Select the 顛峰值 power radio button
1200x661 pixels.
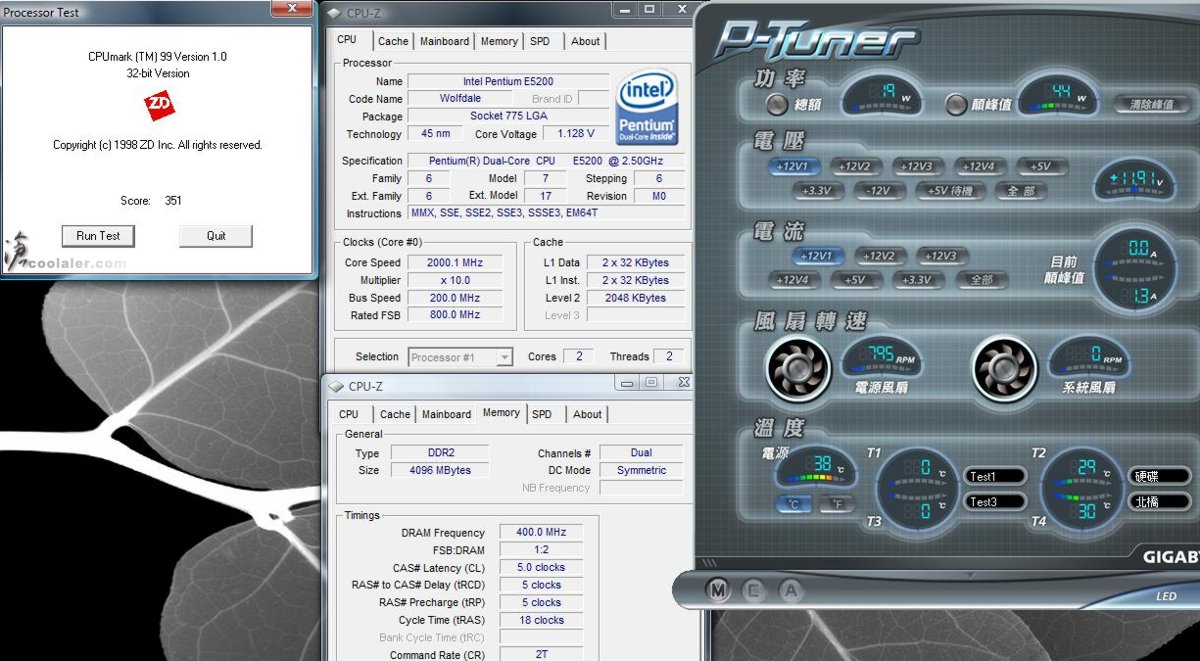(955, 104)
